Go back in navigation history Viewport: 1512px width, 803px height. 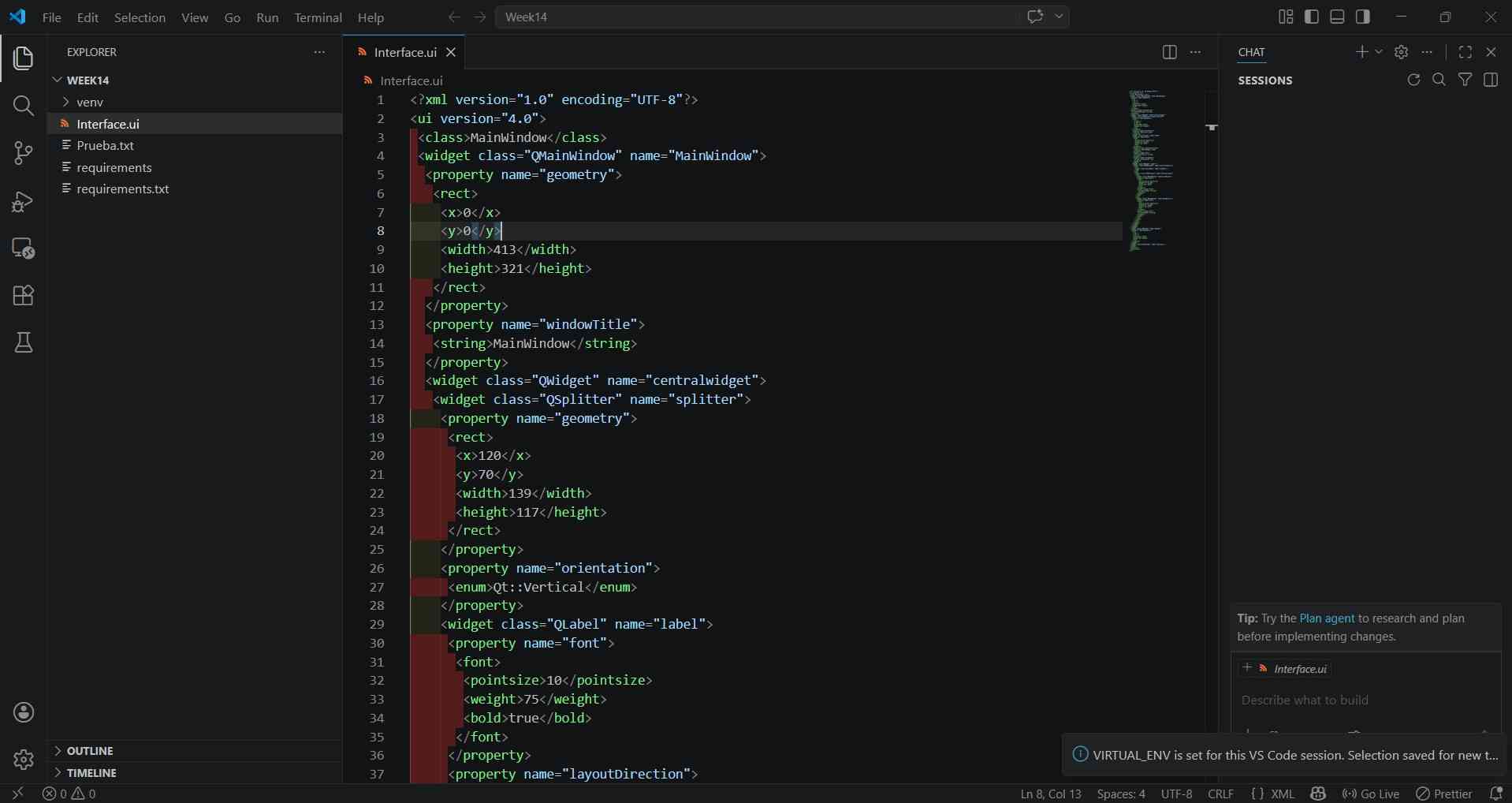(454, 17)
